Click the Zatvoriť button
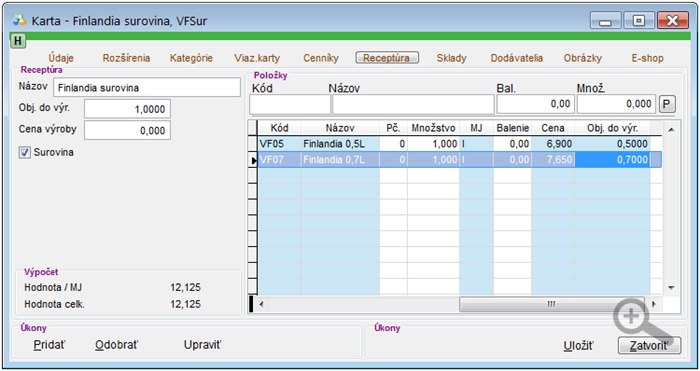Viewport: 700px width, 371px height. pyautogui.click(x=650, y=346)
